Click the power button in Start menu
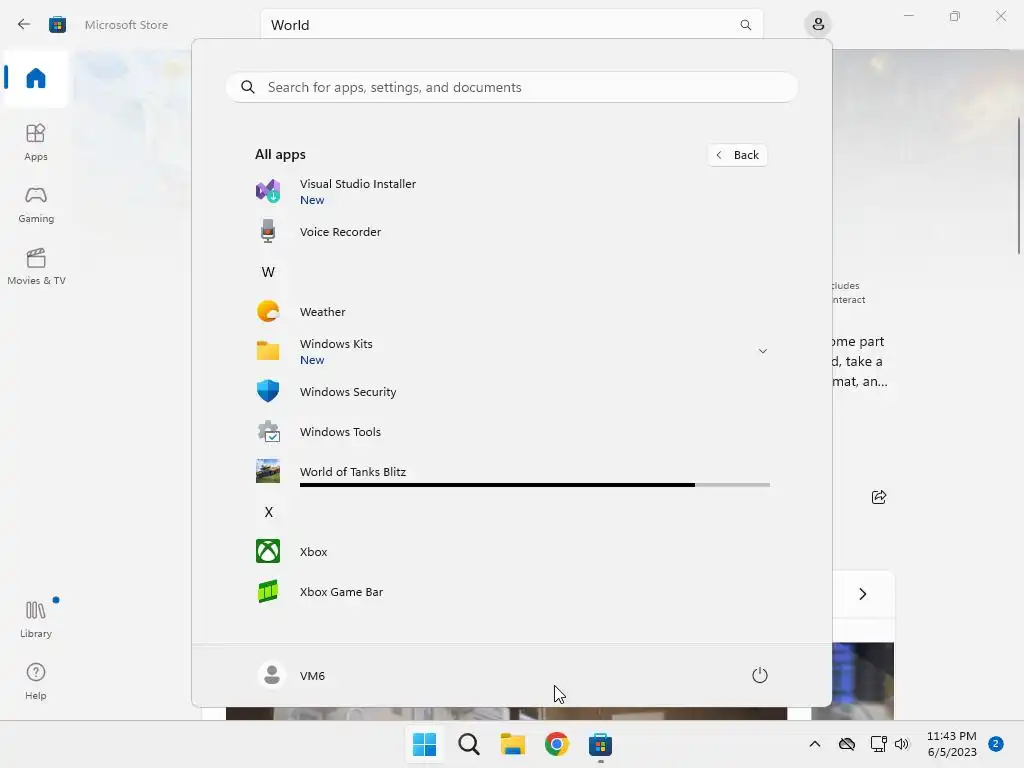This screenshot has height=768, width=1024. click(760, 675)
